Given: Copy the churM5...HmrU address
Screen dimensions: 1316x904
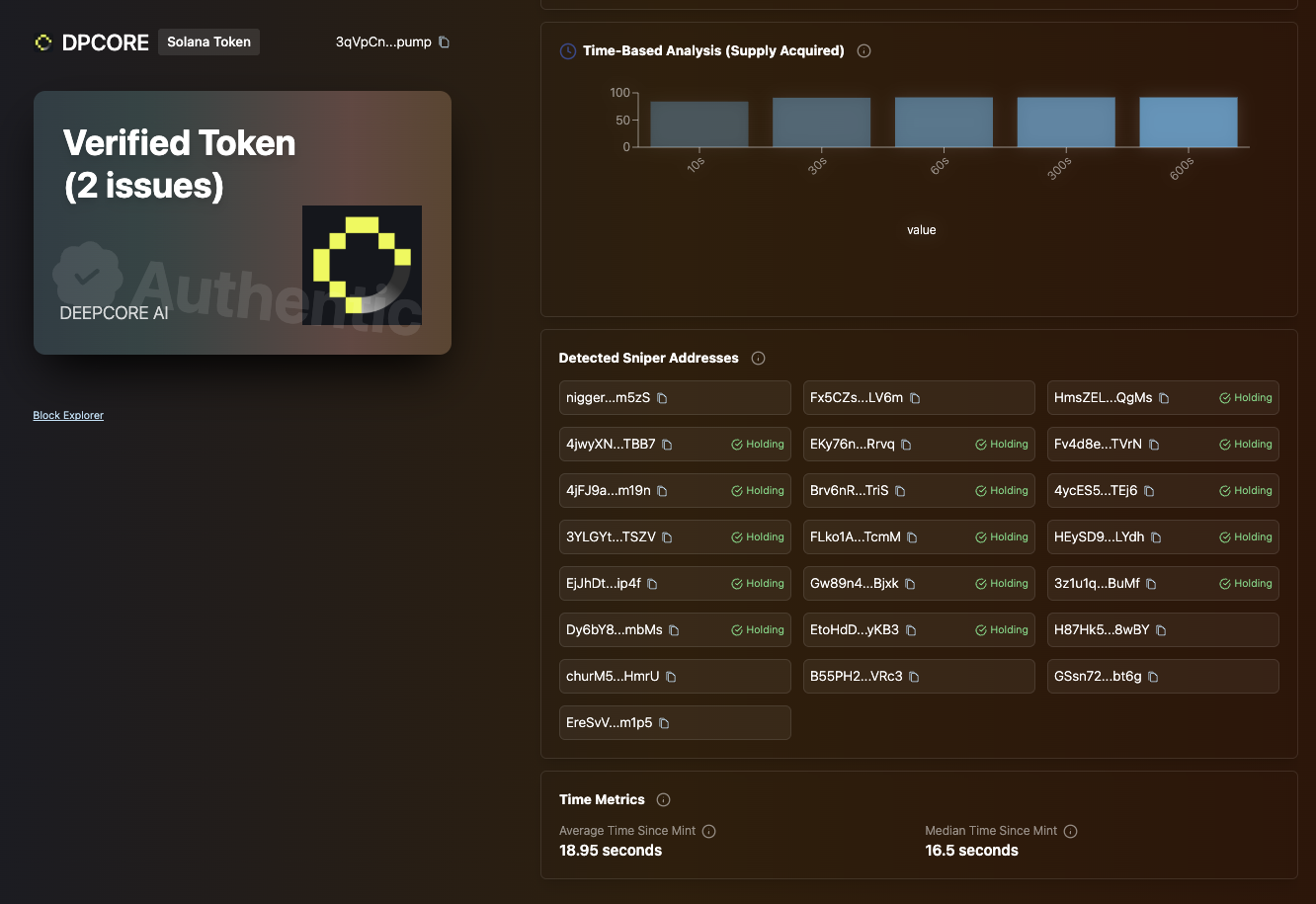Looking at the screenshot, I should click(671, 677).
